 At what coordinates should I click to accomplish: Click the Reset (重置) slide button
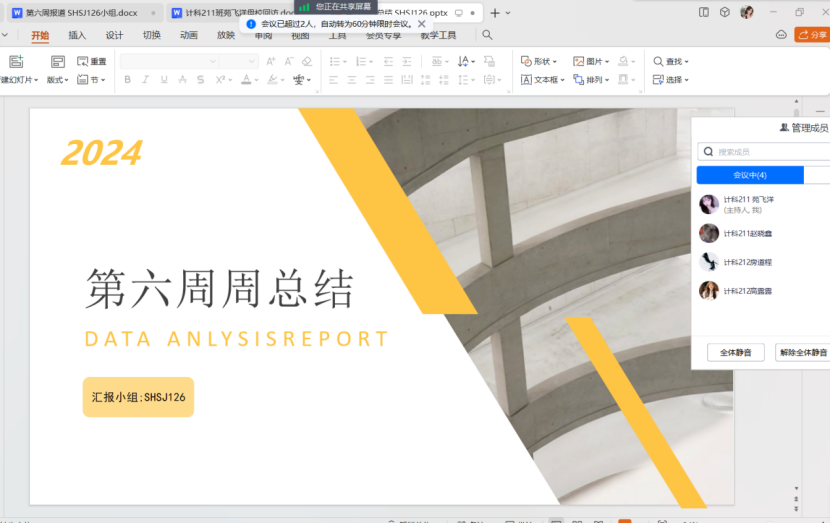coord(91,62)
